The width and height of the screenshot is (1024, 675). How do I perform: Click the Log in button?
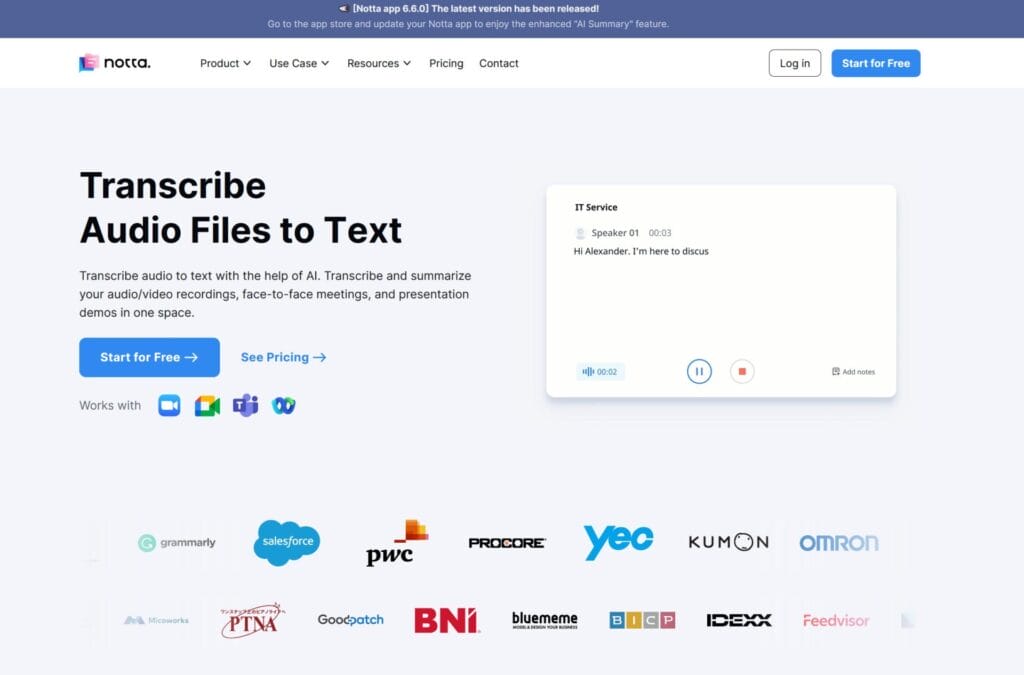(x=794, y=62)
